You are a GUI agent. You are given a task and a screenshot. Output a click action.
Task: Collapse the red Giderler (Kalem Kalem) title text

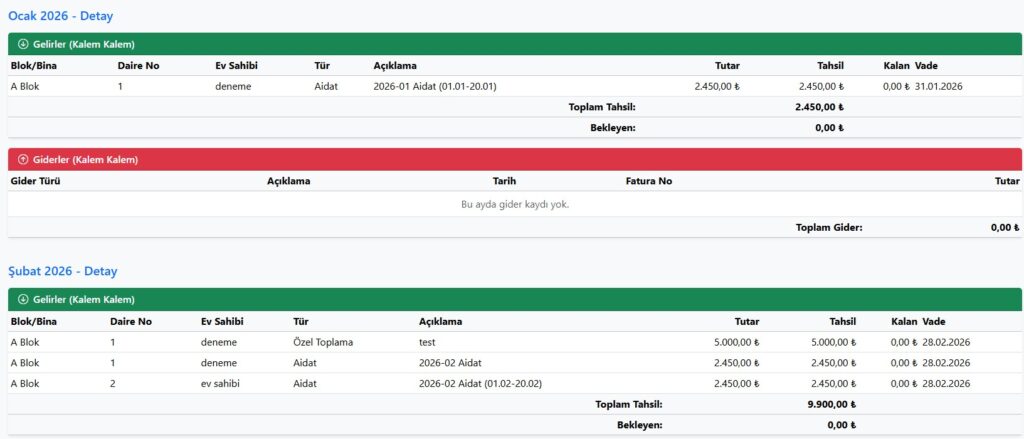point(85,159)
